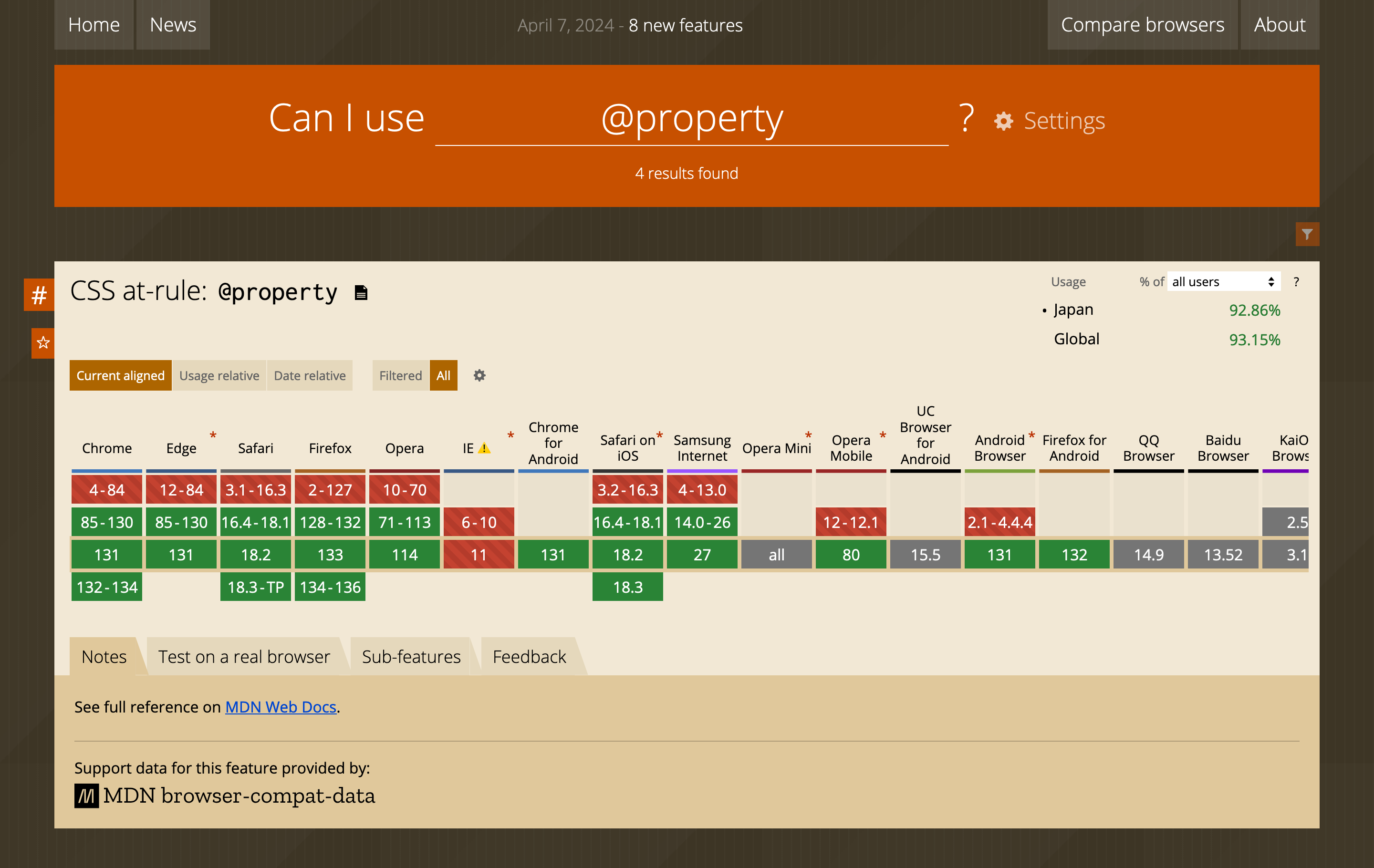Open the 8 new features link

pos(685,25)
